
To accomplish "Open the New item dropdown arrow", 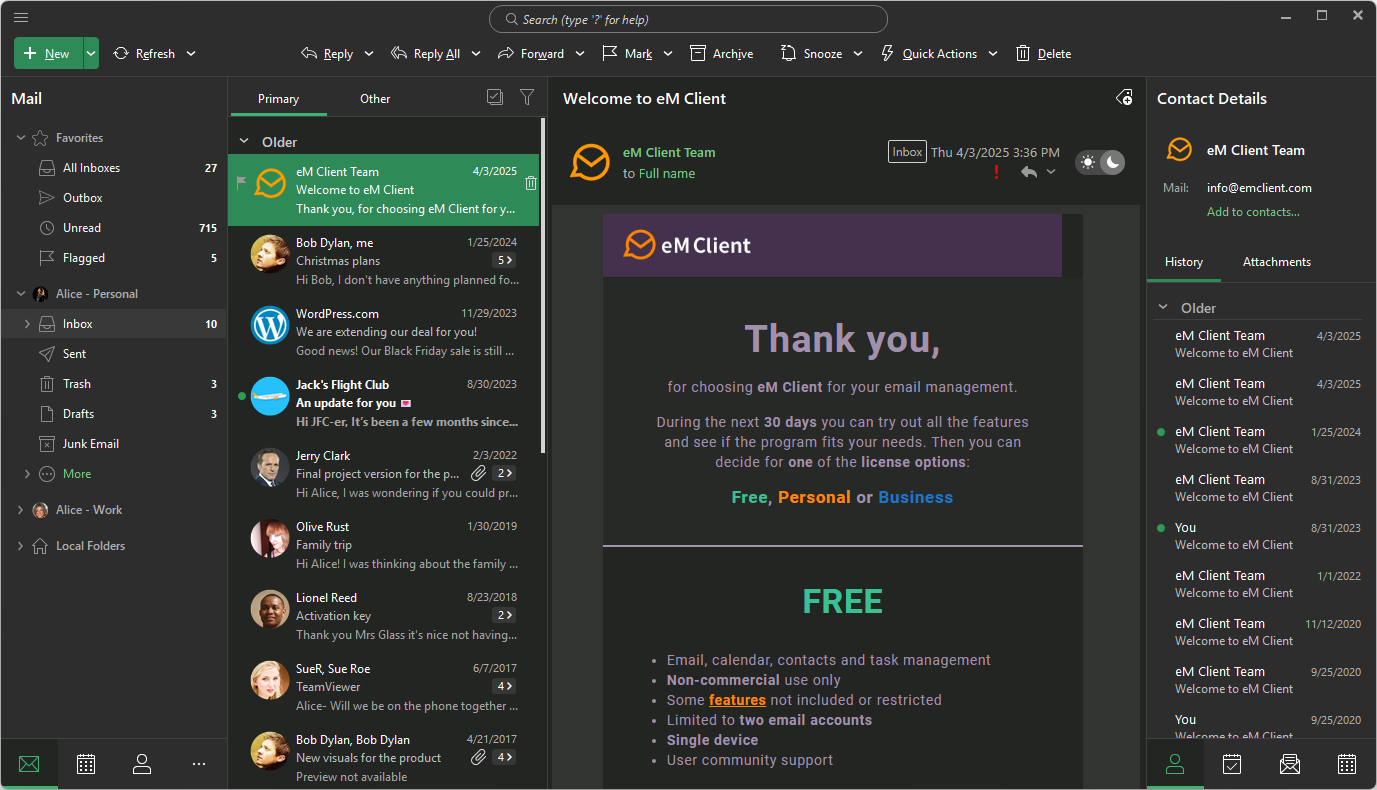I will point(91,54).
